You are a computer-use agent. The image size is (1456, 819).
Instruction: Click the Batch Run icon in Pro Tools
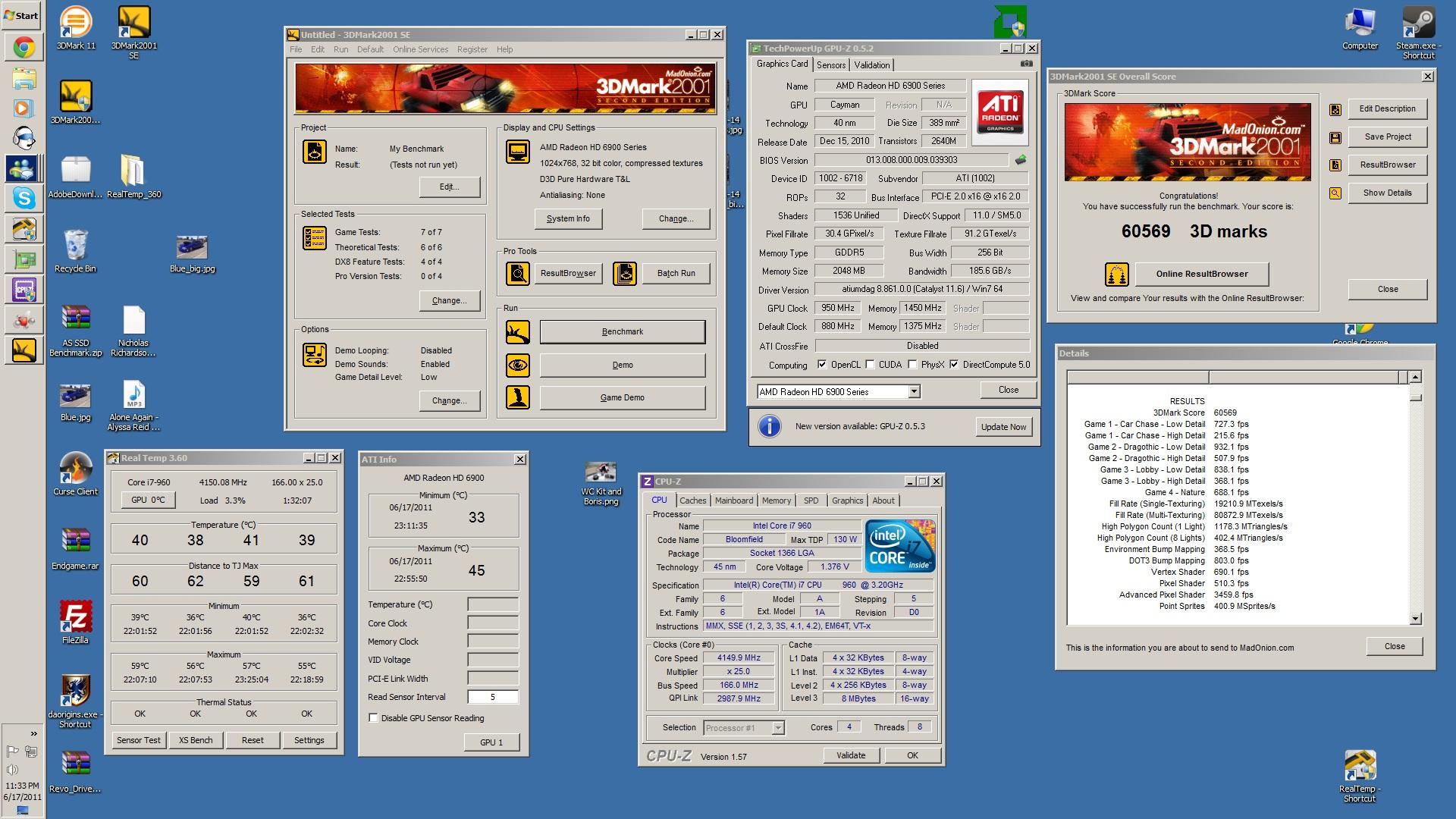pyautogui.click(x=625, y=274)
